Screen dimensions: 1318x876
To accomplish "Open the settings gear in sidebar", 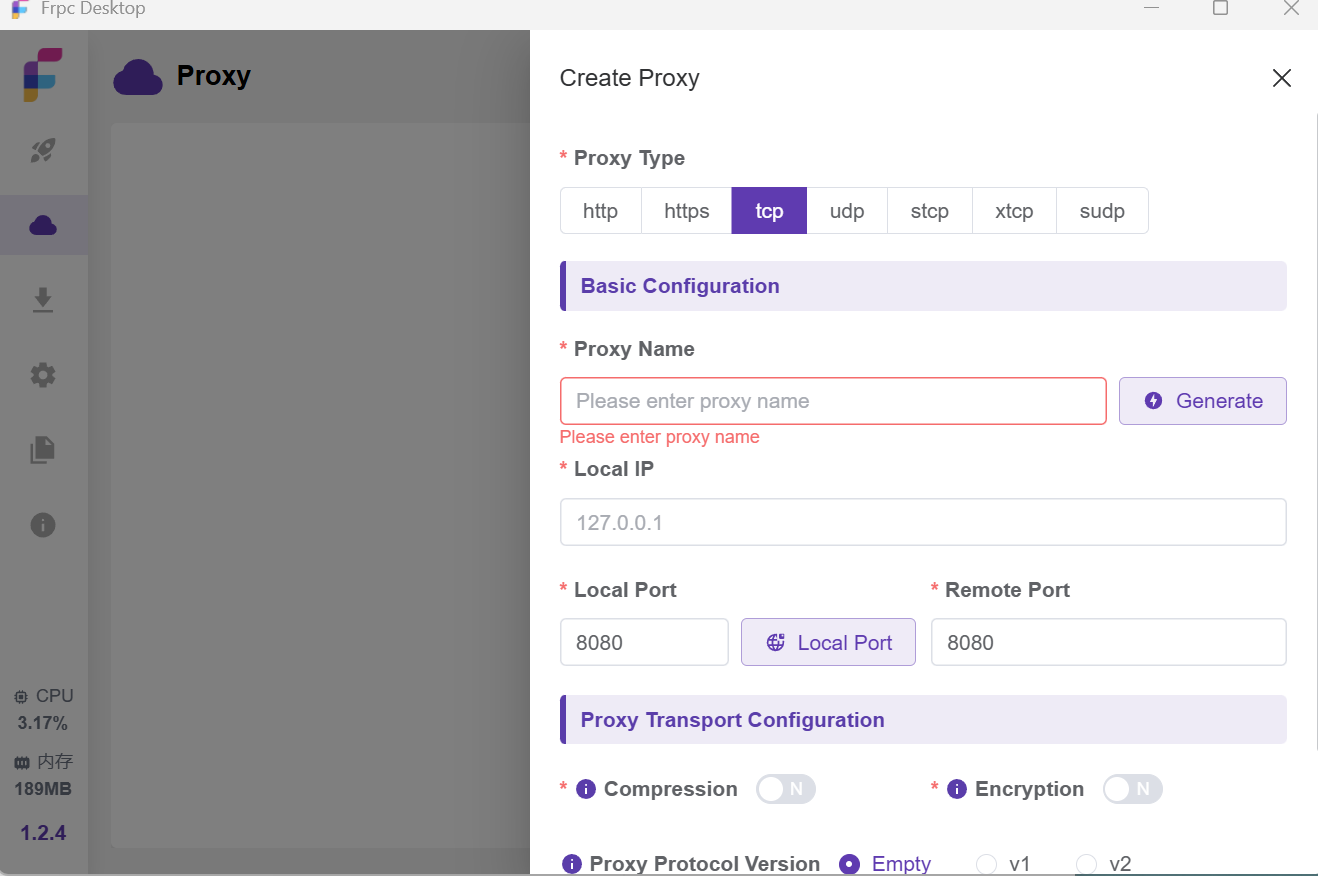I will (x=43, y=375).
